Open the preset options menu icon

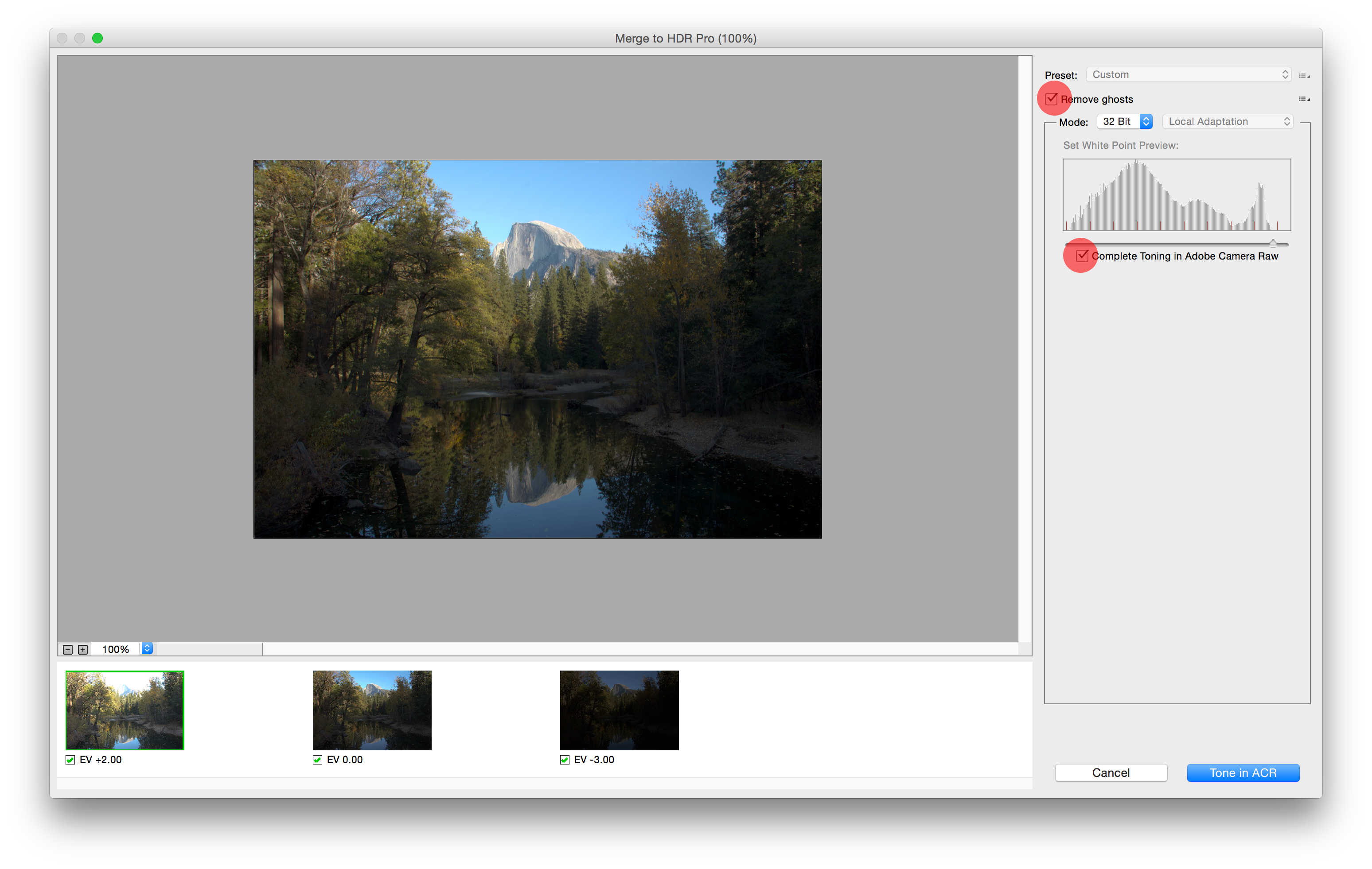[1304, 75]
